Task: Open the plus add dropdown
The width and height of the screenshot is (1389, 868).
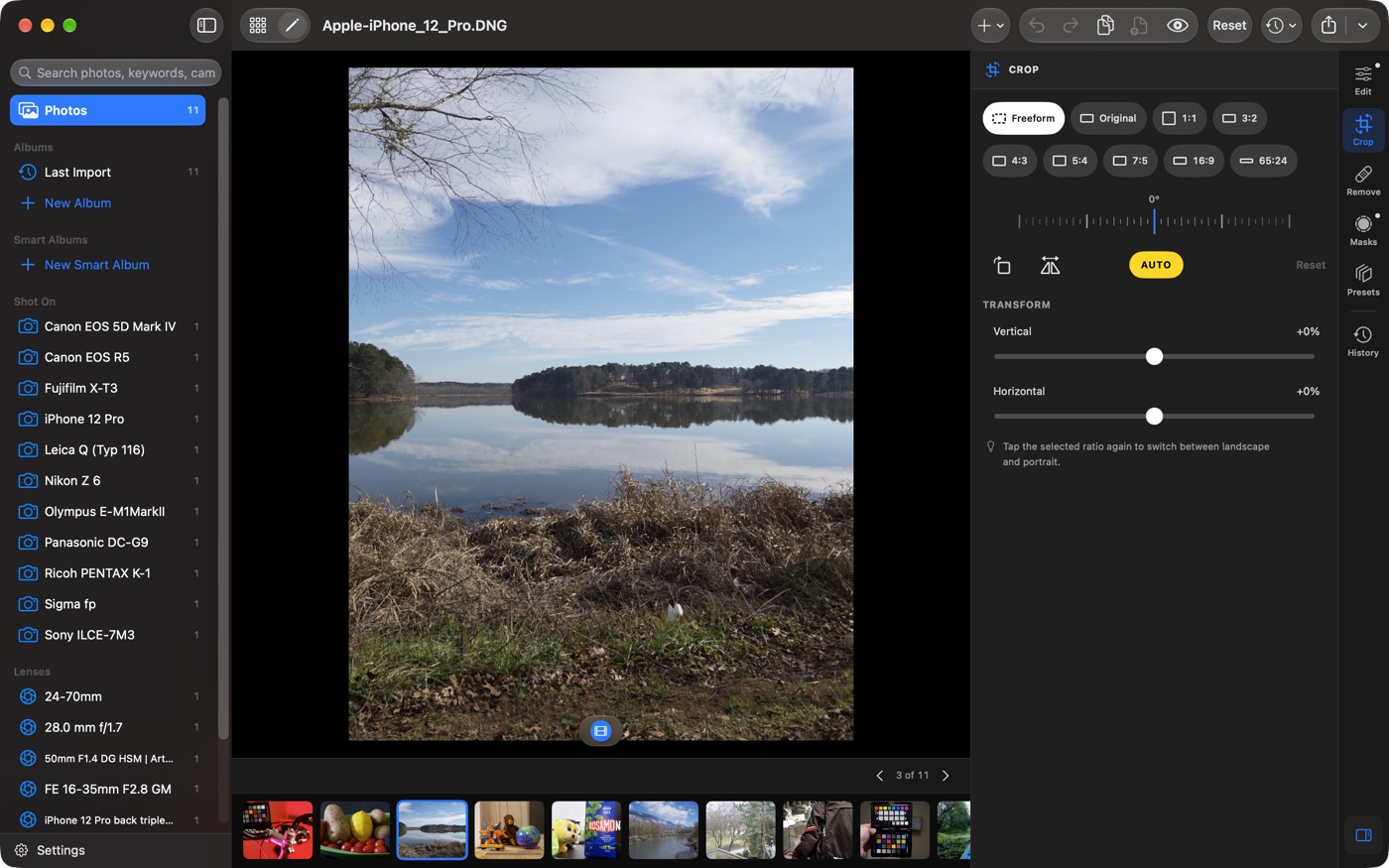Action: point(990,26)
